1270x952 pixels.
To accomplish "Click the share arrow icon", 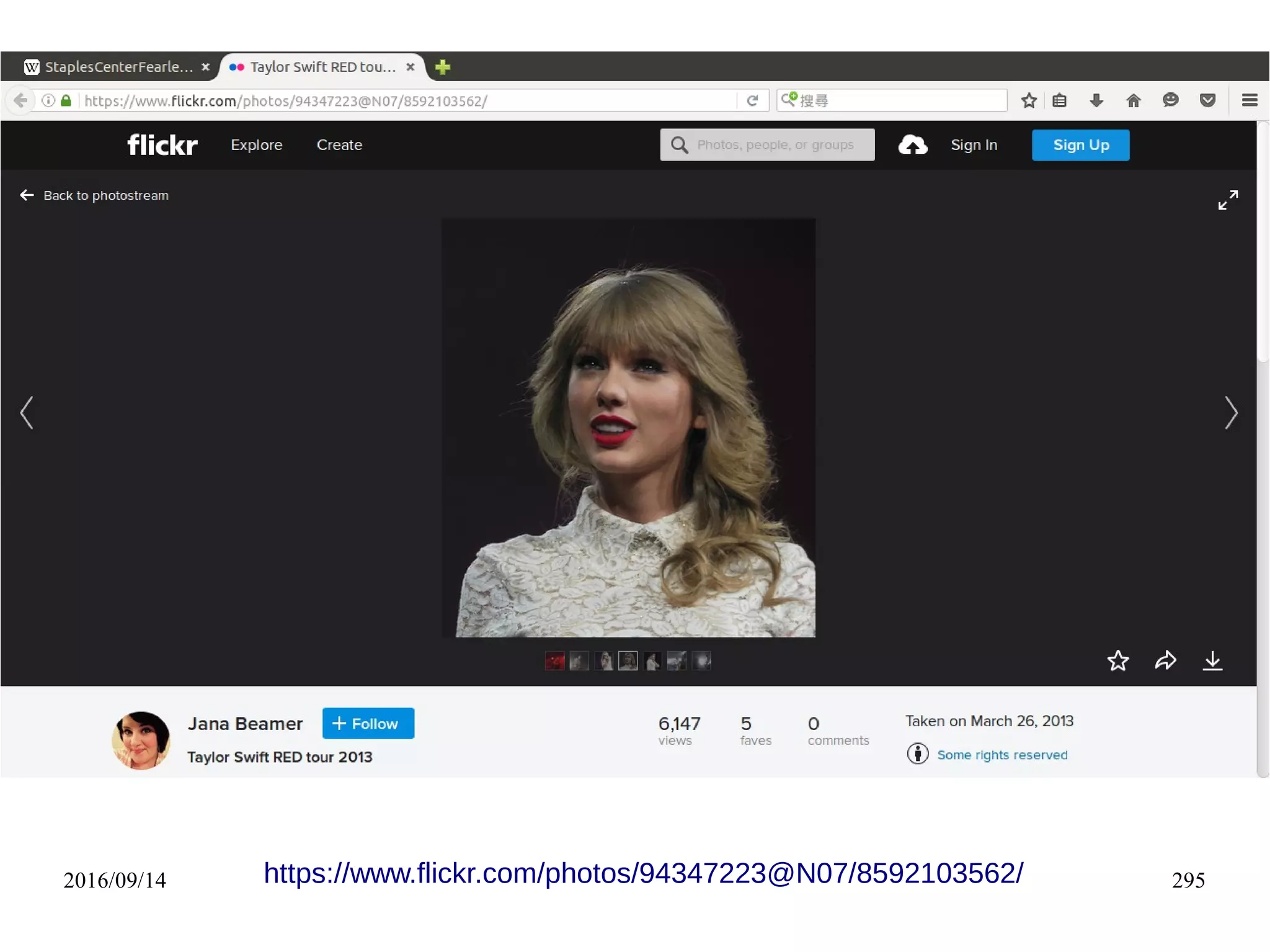I will click(x=1165, y=661).
